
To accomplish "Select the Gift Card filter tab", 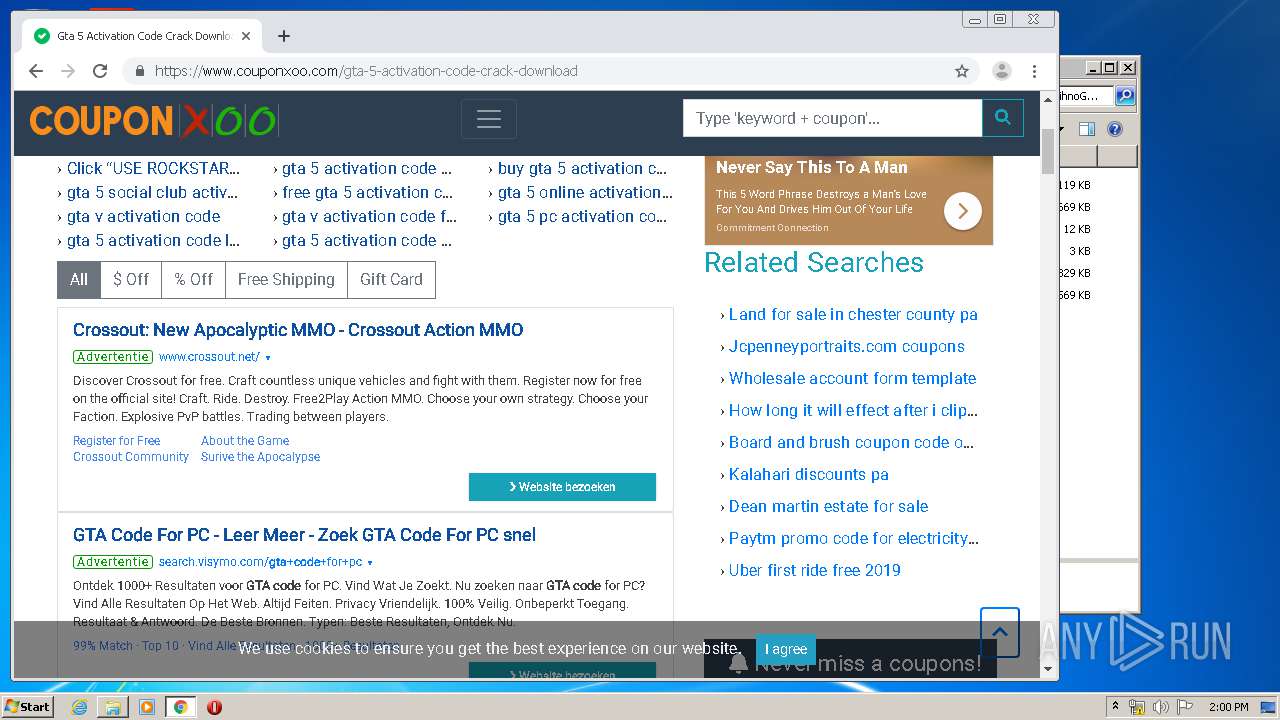I will tap(391, 280).
